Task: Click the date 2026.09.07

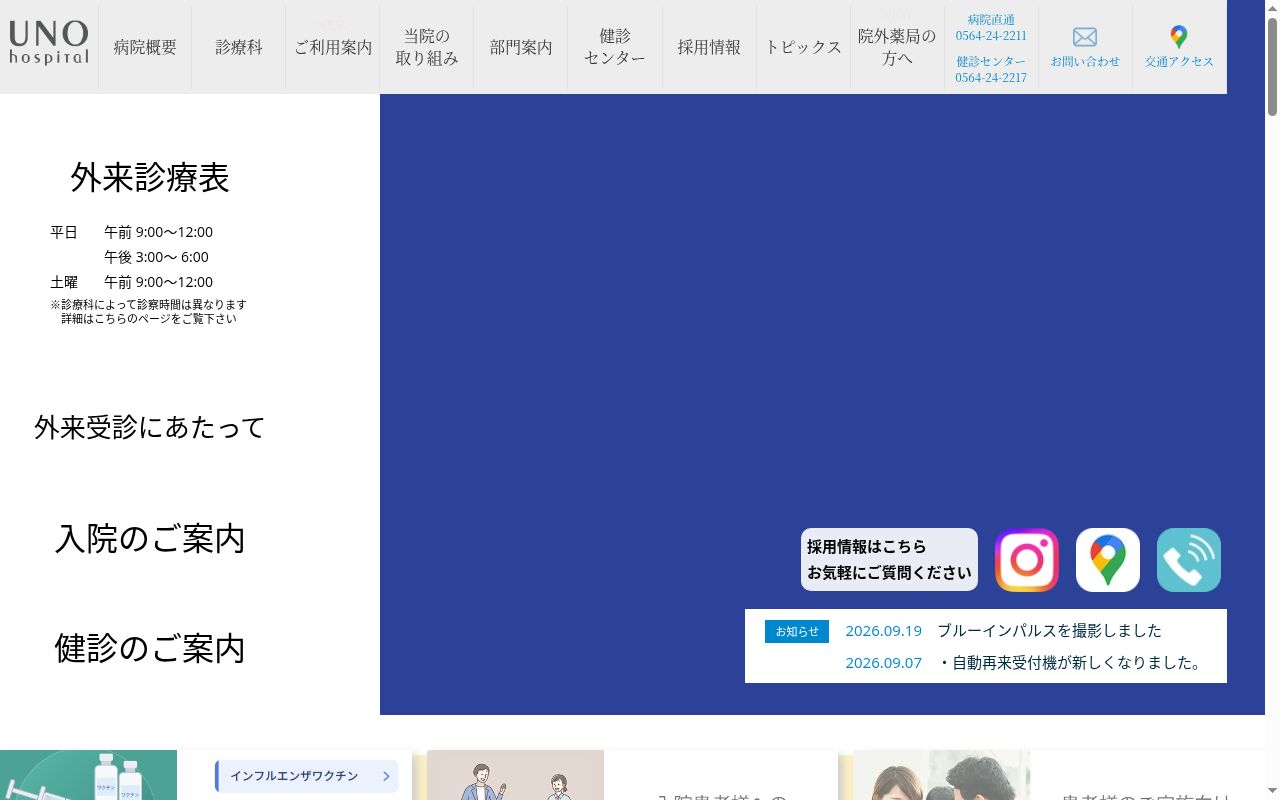Action: [x=883, y=662]
